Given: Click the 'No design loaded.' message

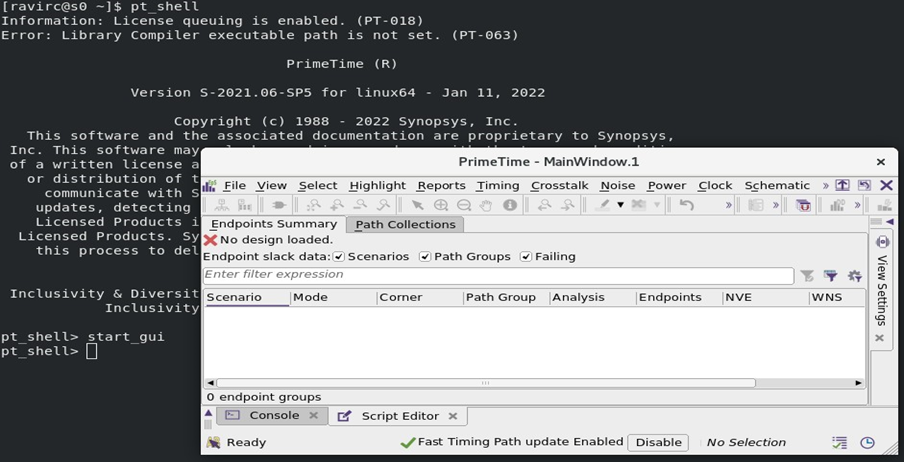Looking at the screenshot, I should coord(277,240).
